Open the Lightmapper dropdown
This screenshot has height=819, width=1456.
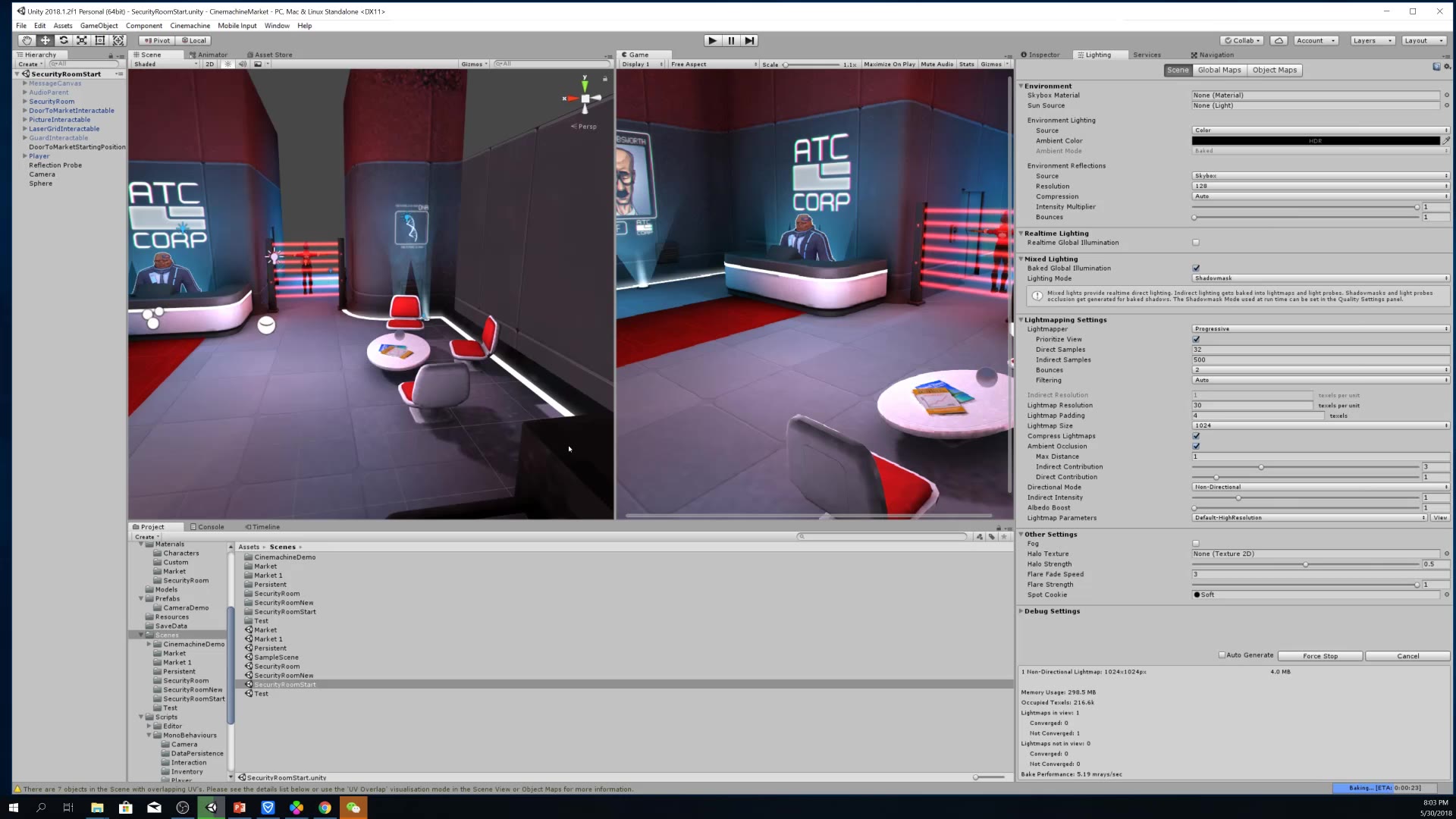pyautogui.click(x=1319, y=328)
